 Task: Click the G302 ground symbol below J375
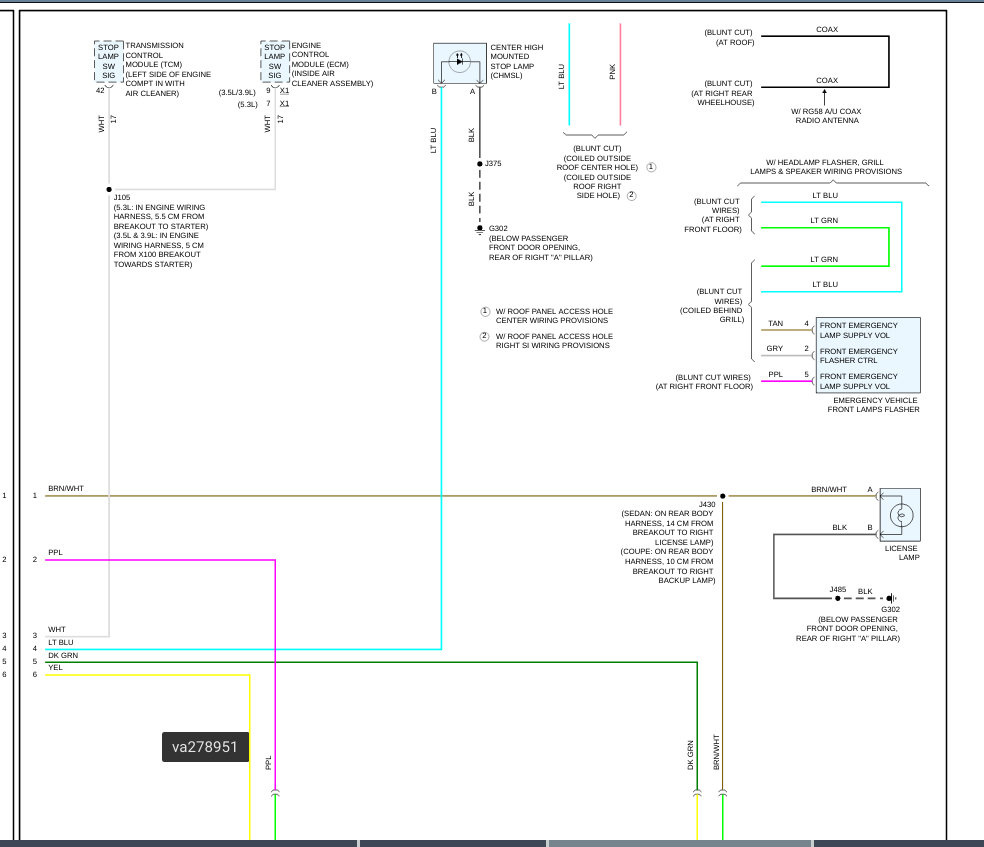pos(480,230)
